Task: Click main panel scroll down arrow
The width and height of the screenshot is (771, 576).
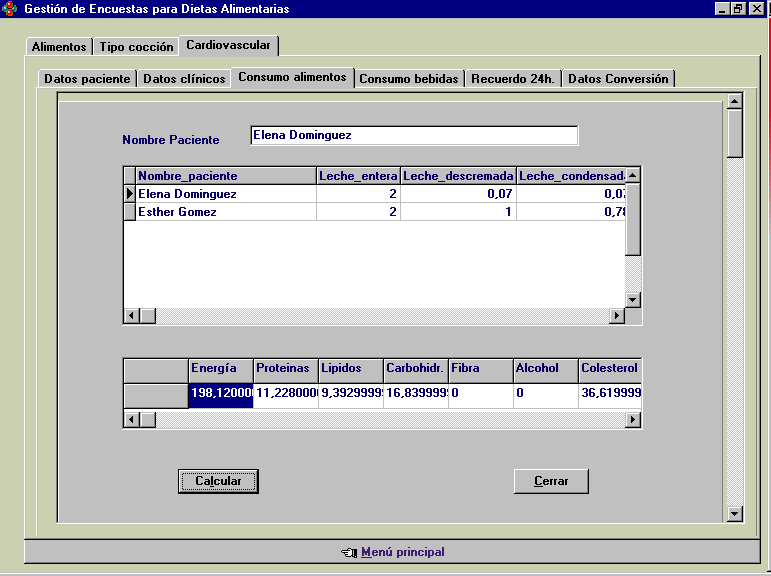Action: (x=735, y=513)
